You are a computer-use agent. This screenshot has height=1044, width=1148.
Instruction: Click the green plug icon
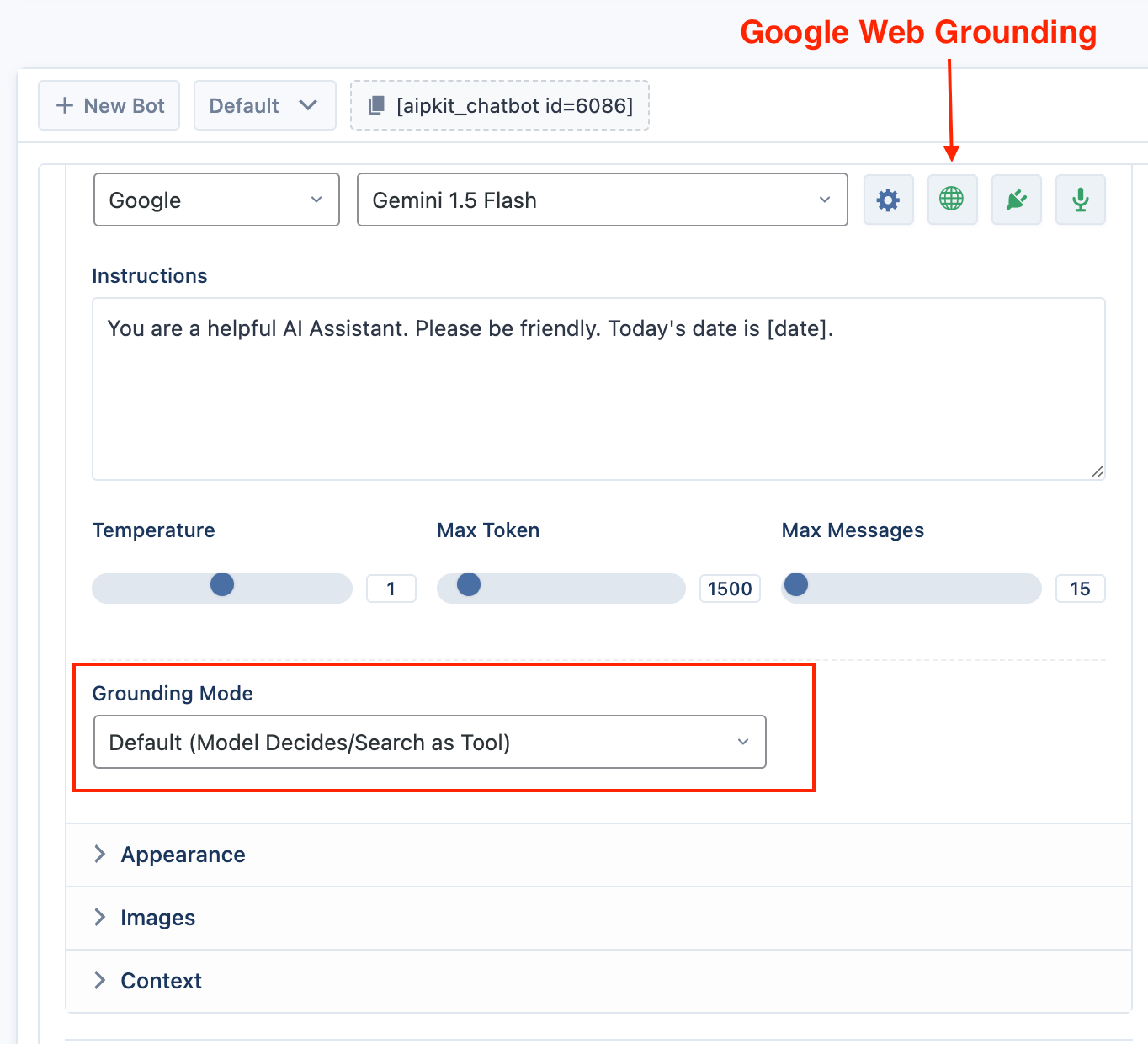(1017, 200)
